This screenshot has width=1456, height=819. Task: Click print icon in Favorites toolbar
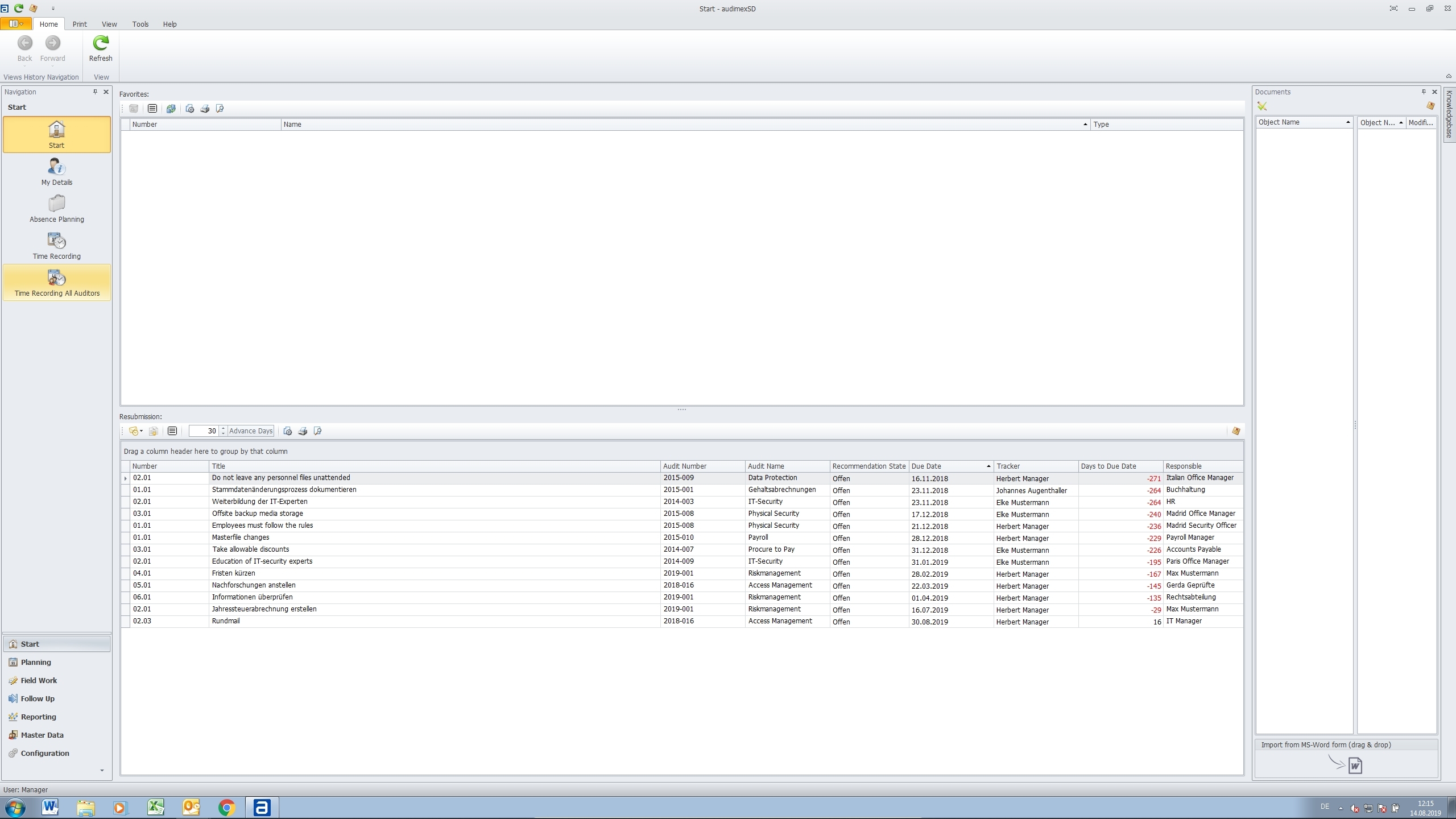tap(205, 109)
